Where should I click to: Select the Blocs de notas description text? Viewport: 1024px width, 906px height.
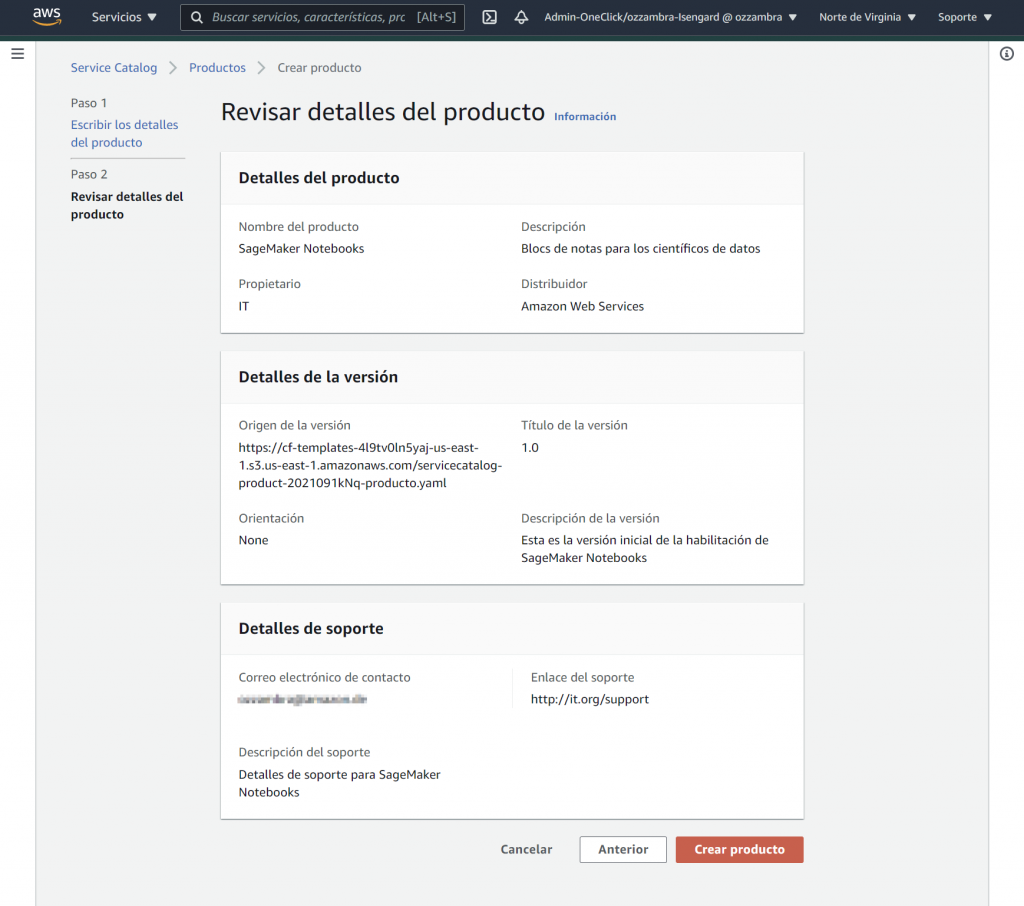tap(640, 248)
